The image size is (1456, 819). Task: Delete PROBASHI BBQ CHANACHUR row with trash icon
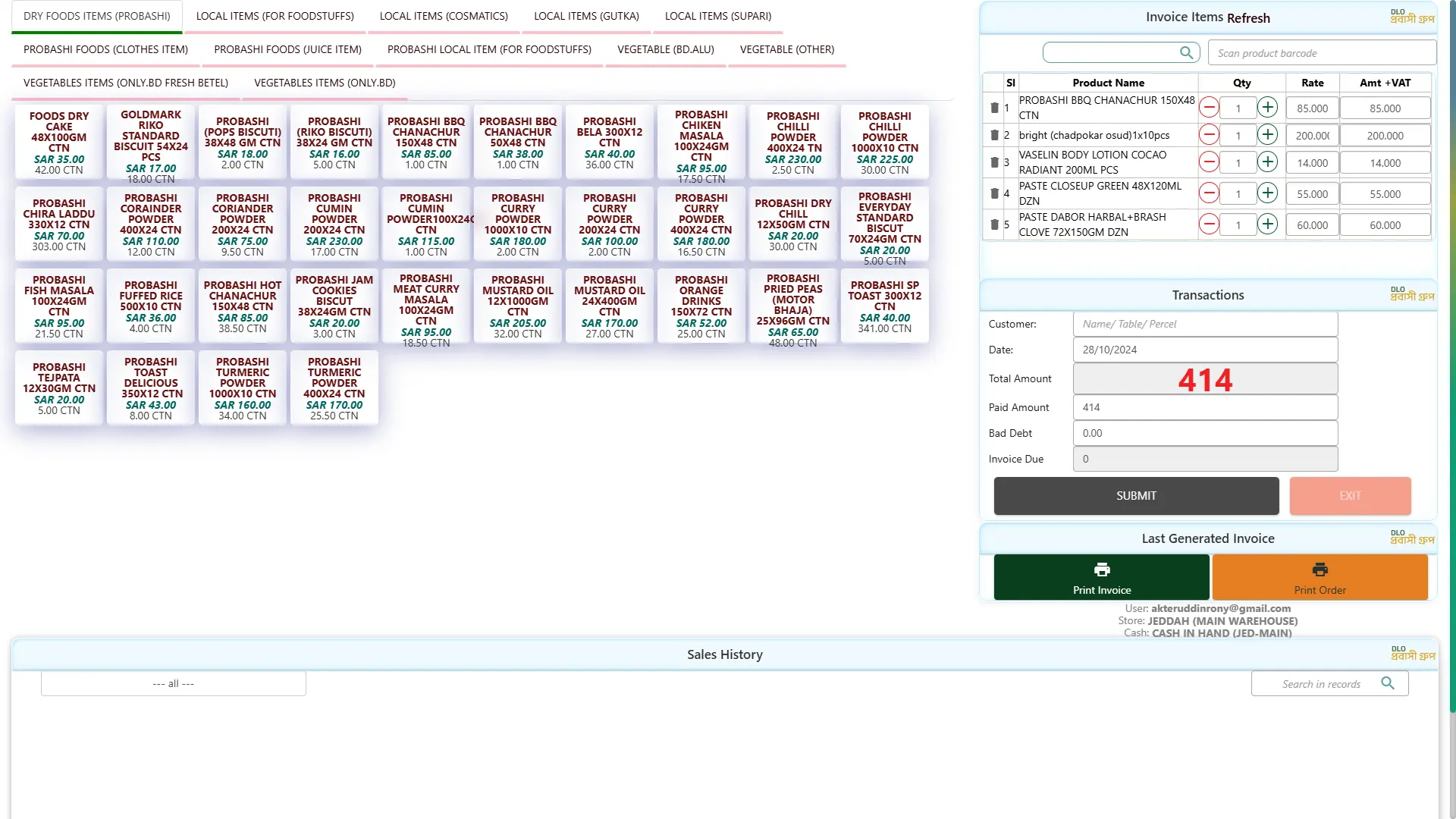pos(994,108)
